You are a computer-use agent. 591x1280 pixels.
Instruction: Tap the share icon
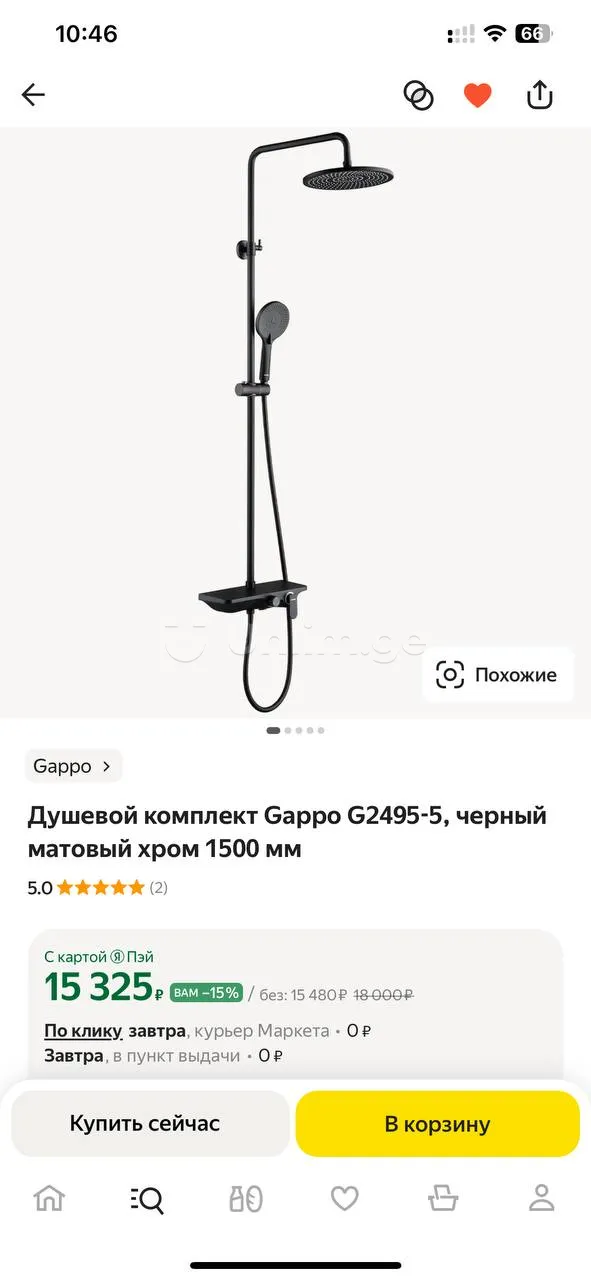point(539,95)
